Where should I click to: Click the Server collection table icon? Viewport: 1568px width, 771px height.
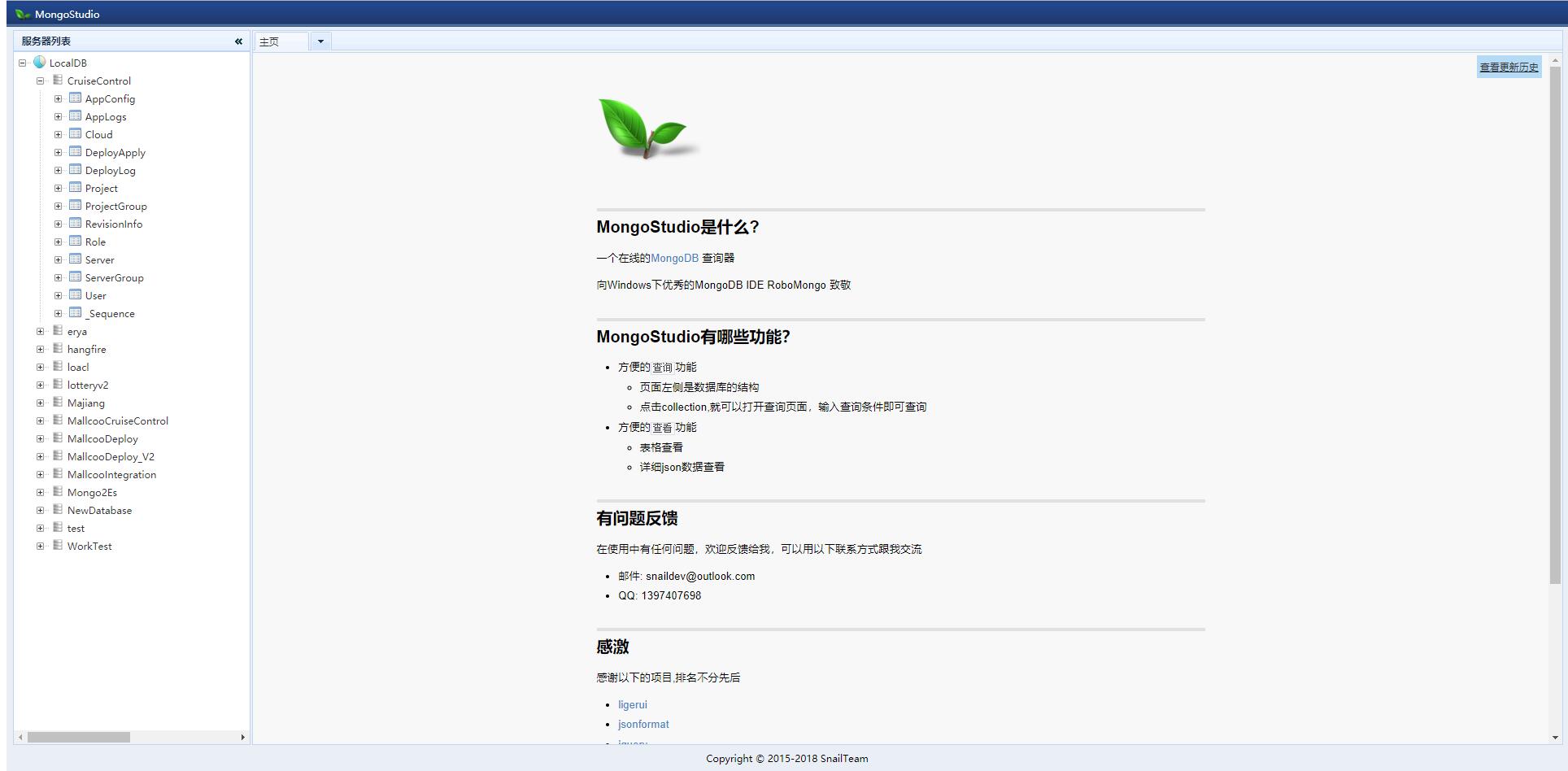pyautogui.click(x=75, y=259)
